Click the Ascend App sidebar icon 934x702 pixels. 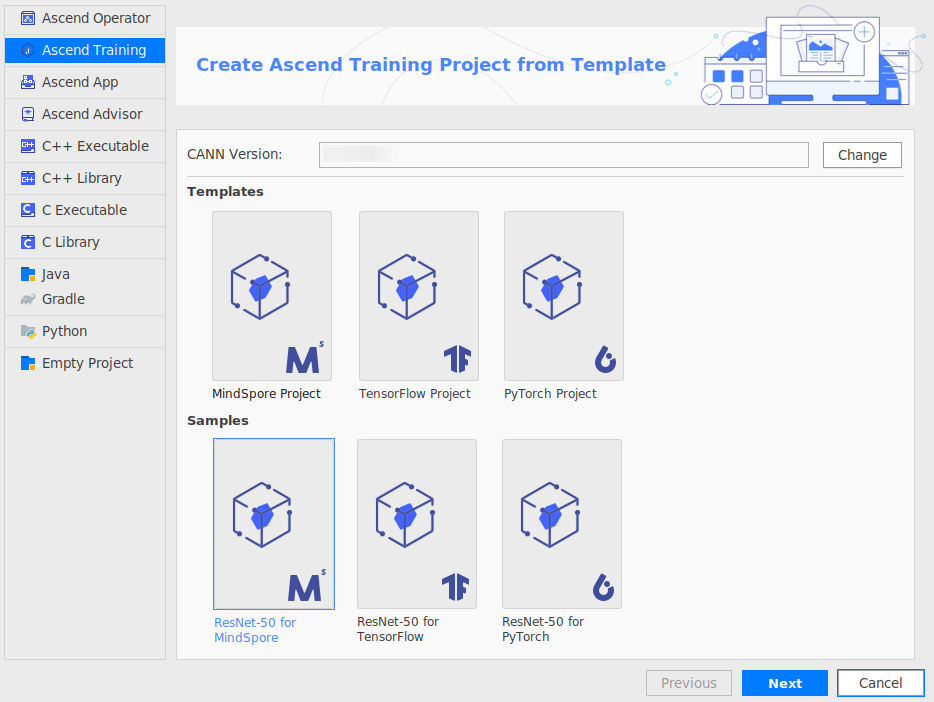tap(27, 82)
